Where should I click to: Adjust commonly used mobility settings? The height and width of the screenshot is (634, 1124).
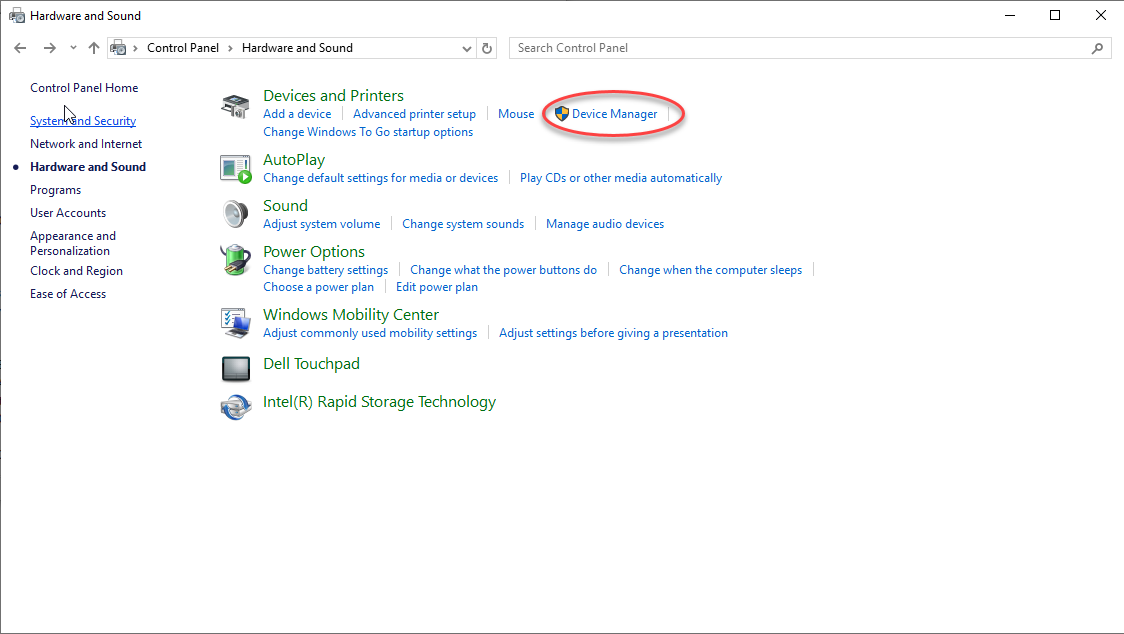(x=370, y=333)
